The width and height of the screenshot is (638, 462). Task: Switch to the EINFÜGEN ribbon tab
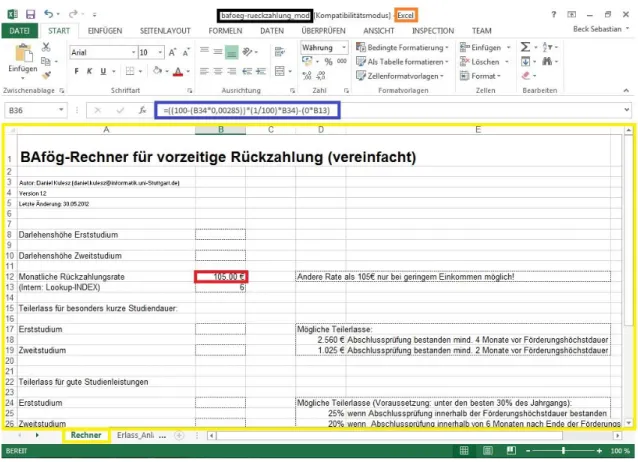pyautogui.click(x=105, y=31)
